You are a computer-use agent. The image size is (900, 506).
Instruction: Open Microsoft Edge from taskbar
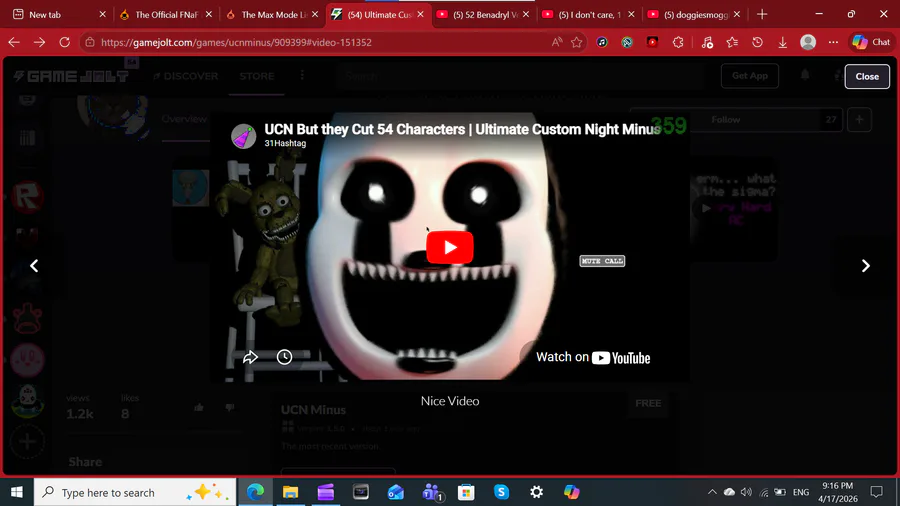point(255,492)
